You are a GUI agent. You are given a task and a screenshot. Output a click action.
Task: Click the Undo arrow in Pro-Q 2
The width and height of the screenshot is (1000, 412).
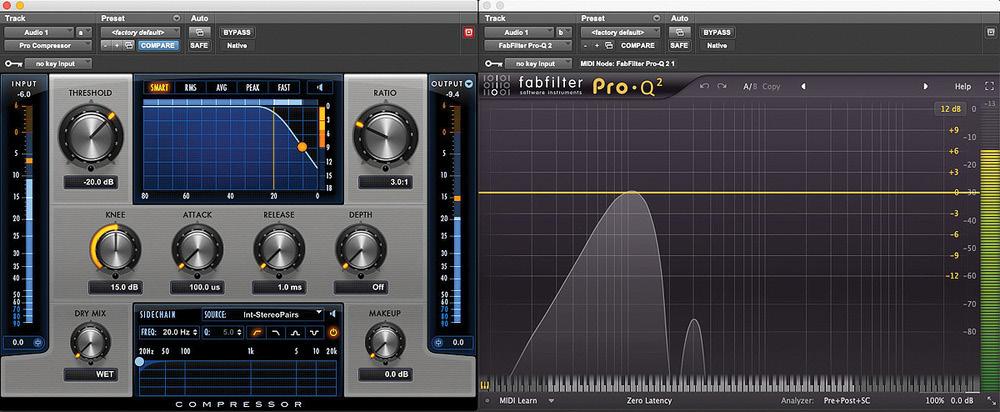coord(704,86)
